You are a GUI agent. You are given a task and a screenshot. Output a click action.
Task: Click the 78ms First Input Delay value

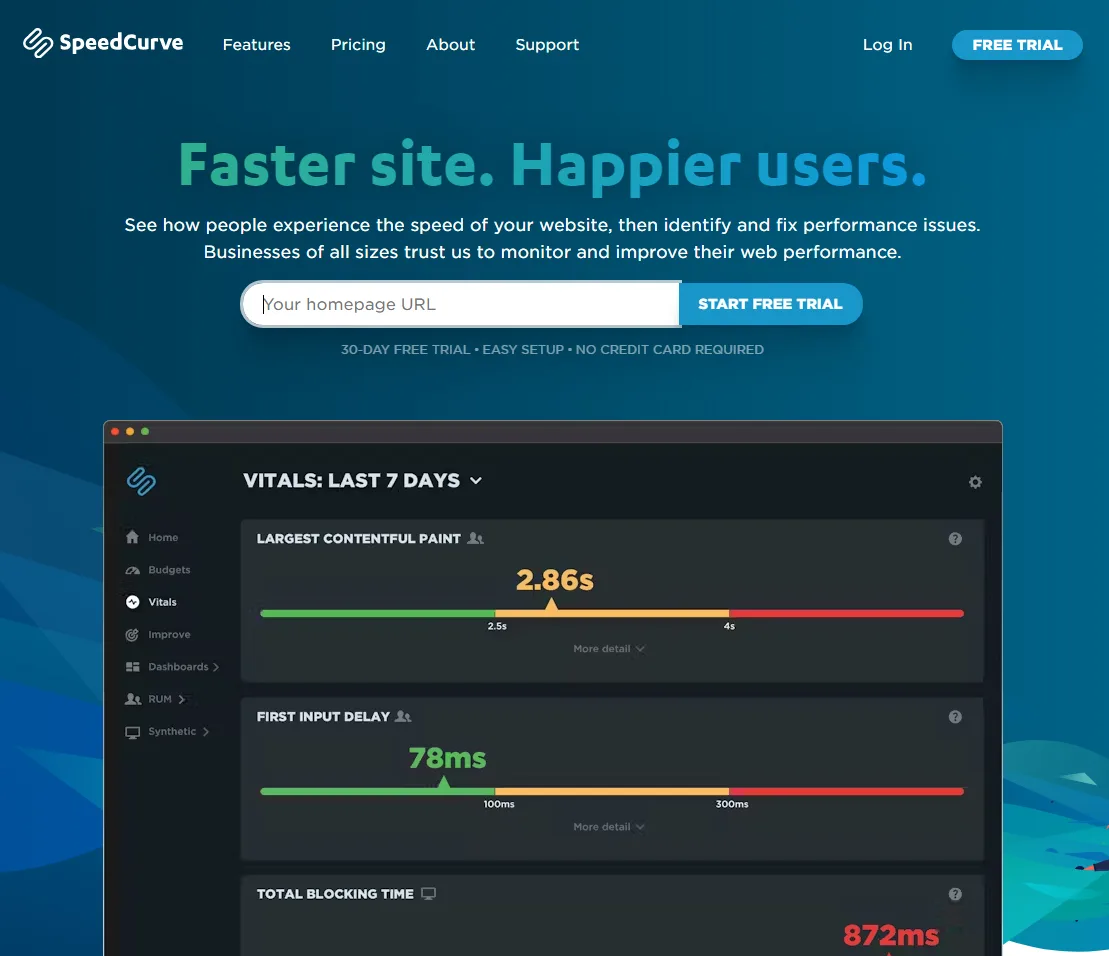click(x=448, y=758)
